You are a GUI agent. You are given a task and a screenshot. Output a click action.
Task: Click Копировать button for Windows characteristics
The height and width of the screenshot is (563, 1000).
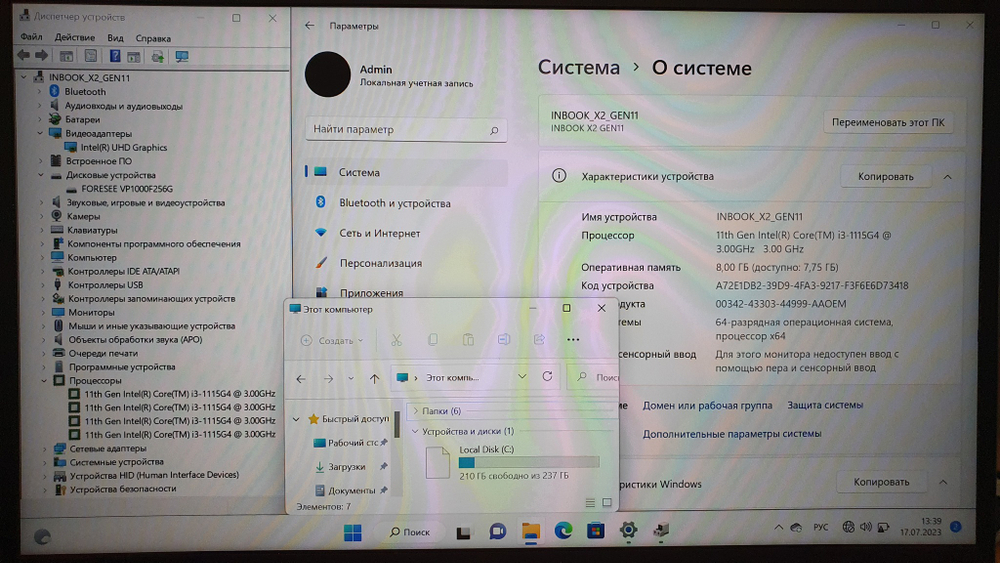coord(881,482)
